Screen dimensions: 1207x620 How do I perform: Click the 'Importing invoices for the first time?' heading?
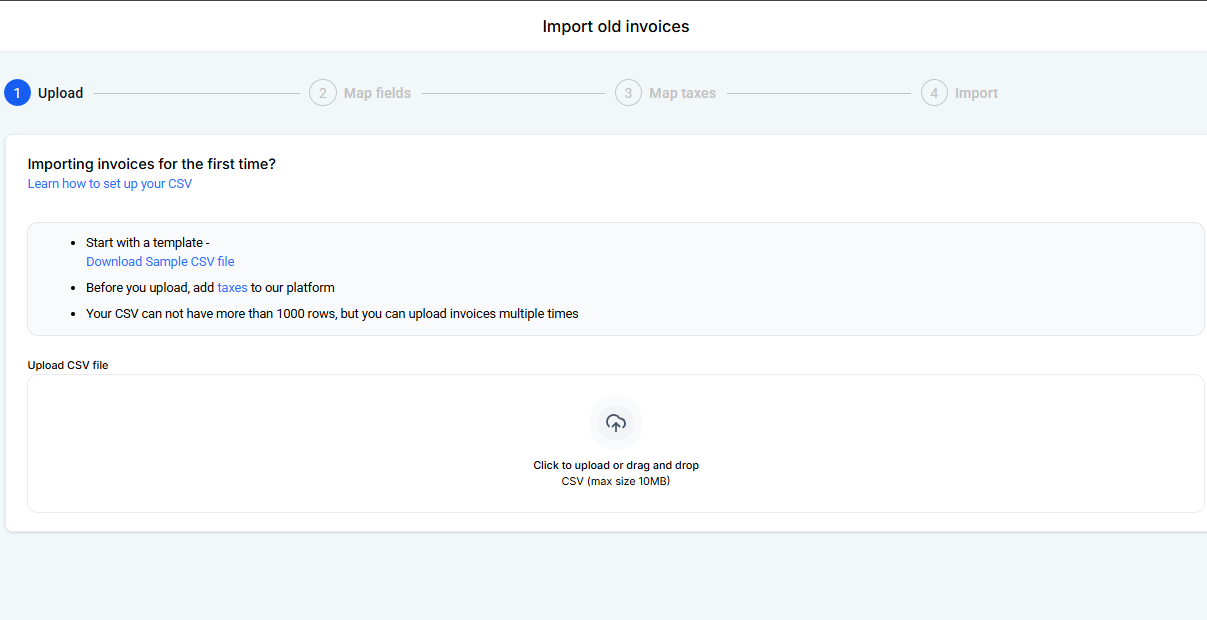click(151, 164)
